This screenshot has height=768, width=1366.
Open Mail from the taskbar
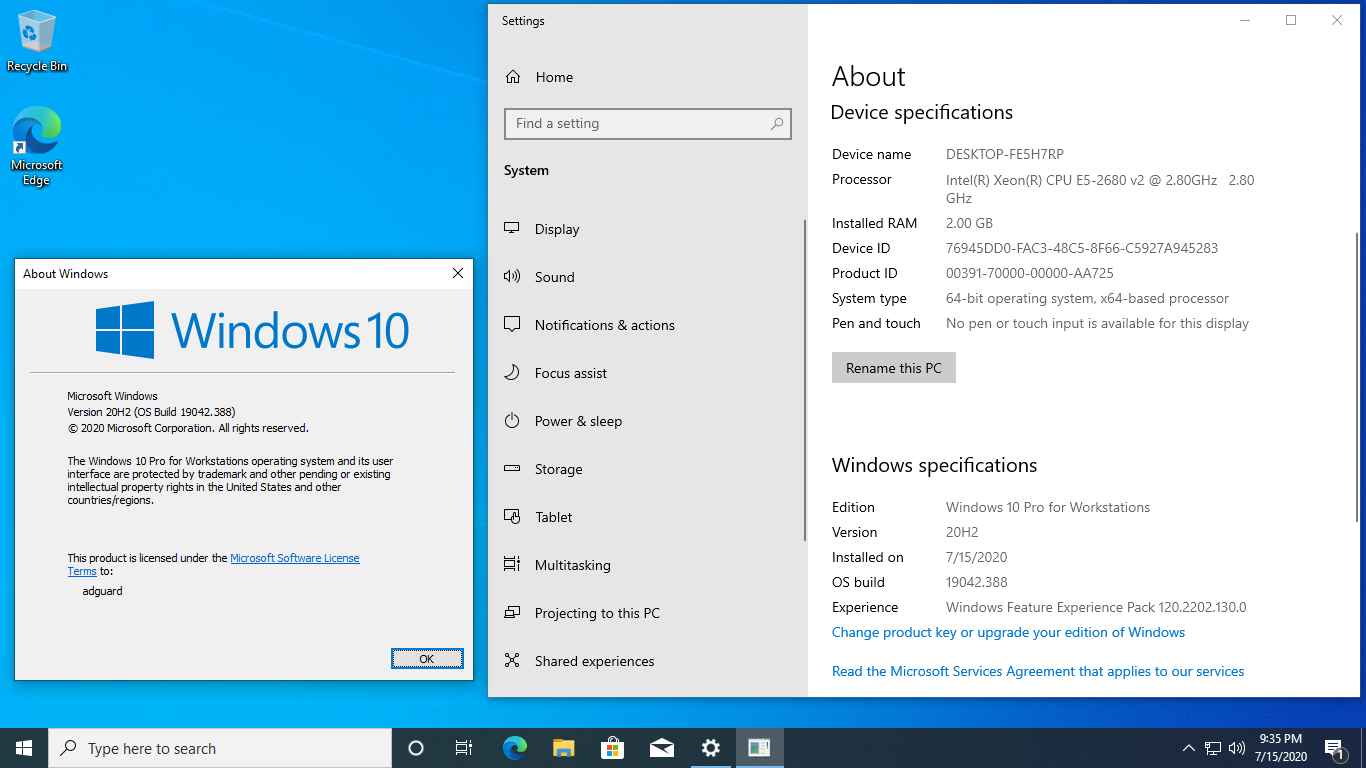coord(661,748)
